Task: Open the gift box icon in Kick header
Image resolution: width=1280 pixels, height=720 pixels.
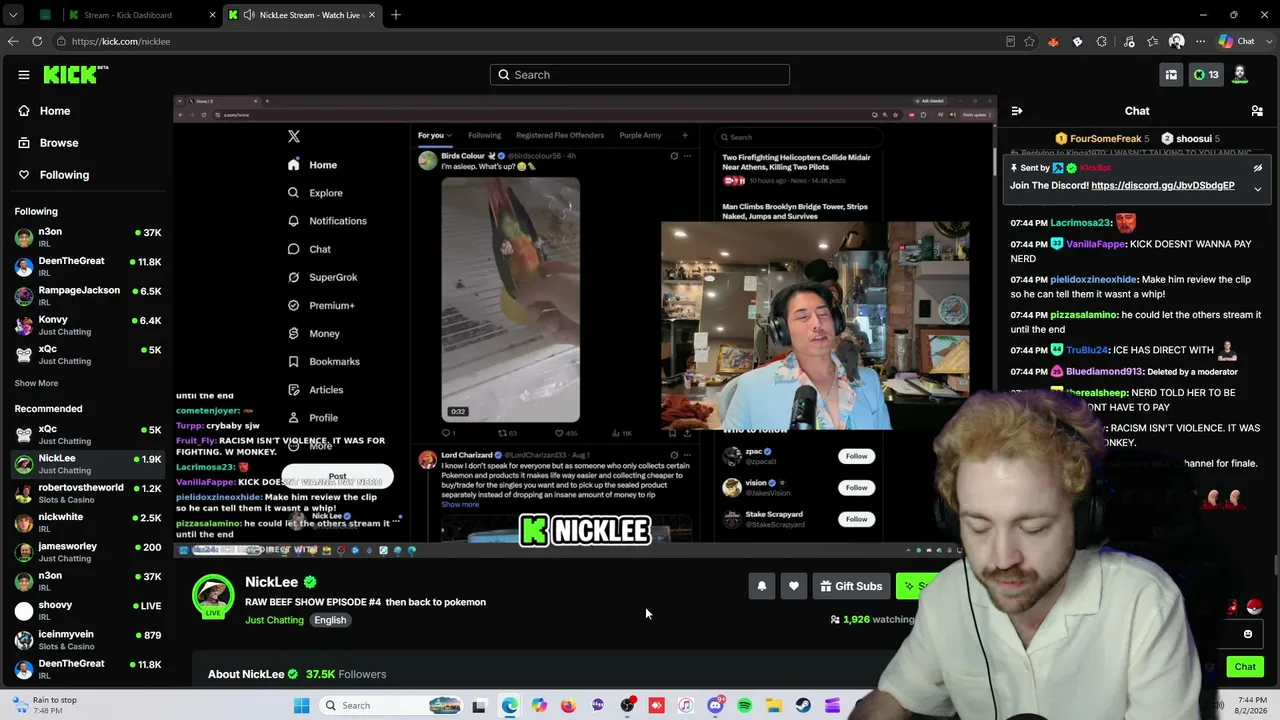Action: point(1171,74)
